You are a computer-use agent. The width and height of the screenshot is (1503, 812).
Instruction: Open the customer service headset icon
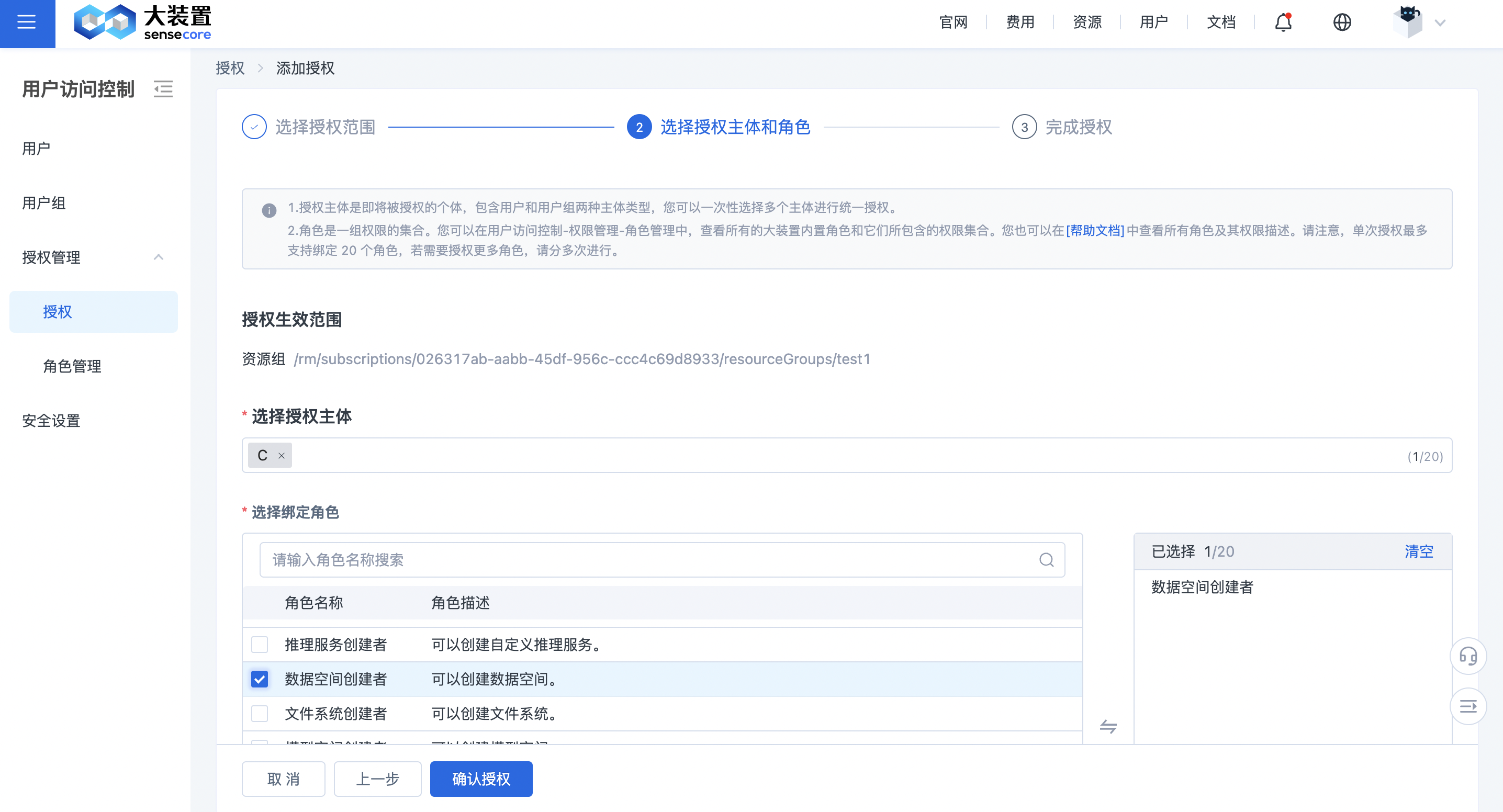pyautogui.click(x=1468, y=656)
